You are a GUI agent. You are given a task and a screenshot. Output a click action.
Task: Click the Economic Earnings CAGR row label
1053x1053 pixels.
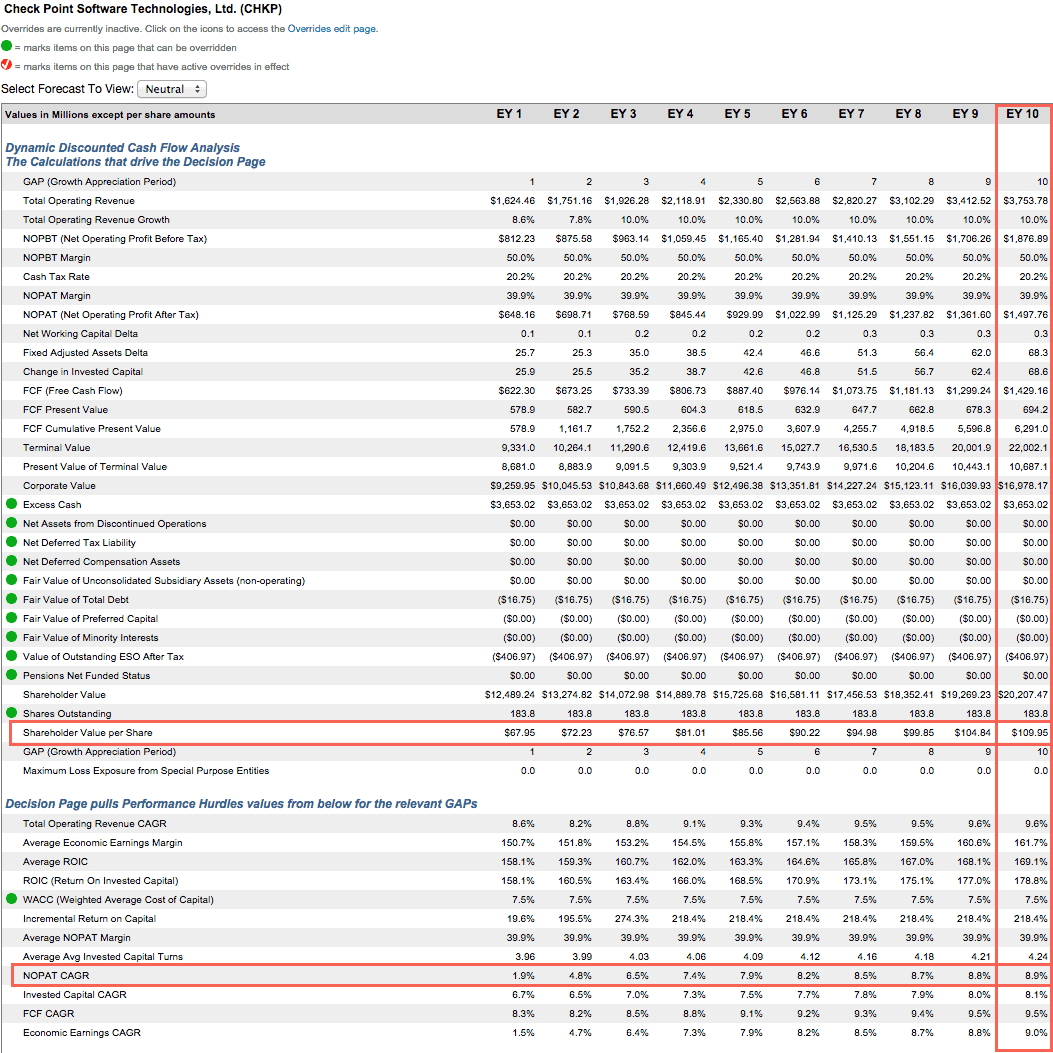point(82,1033)
